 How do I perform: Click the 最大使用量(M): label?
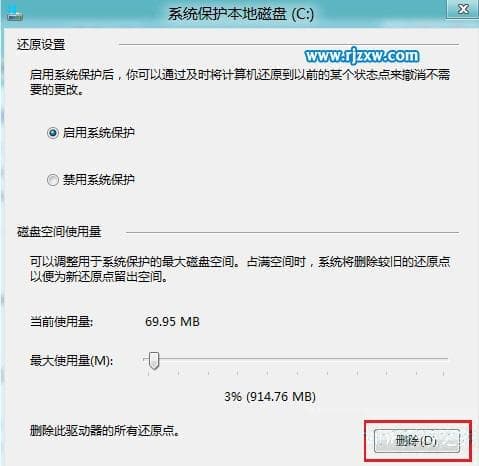tap(71, 360)
